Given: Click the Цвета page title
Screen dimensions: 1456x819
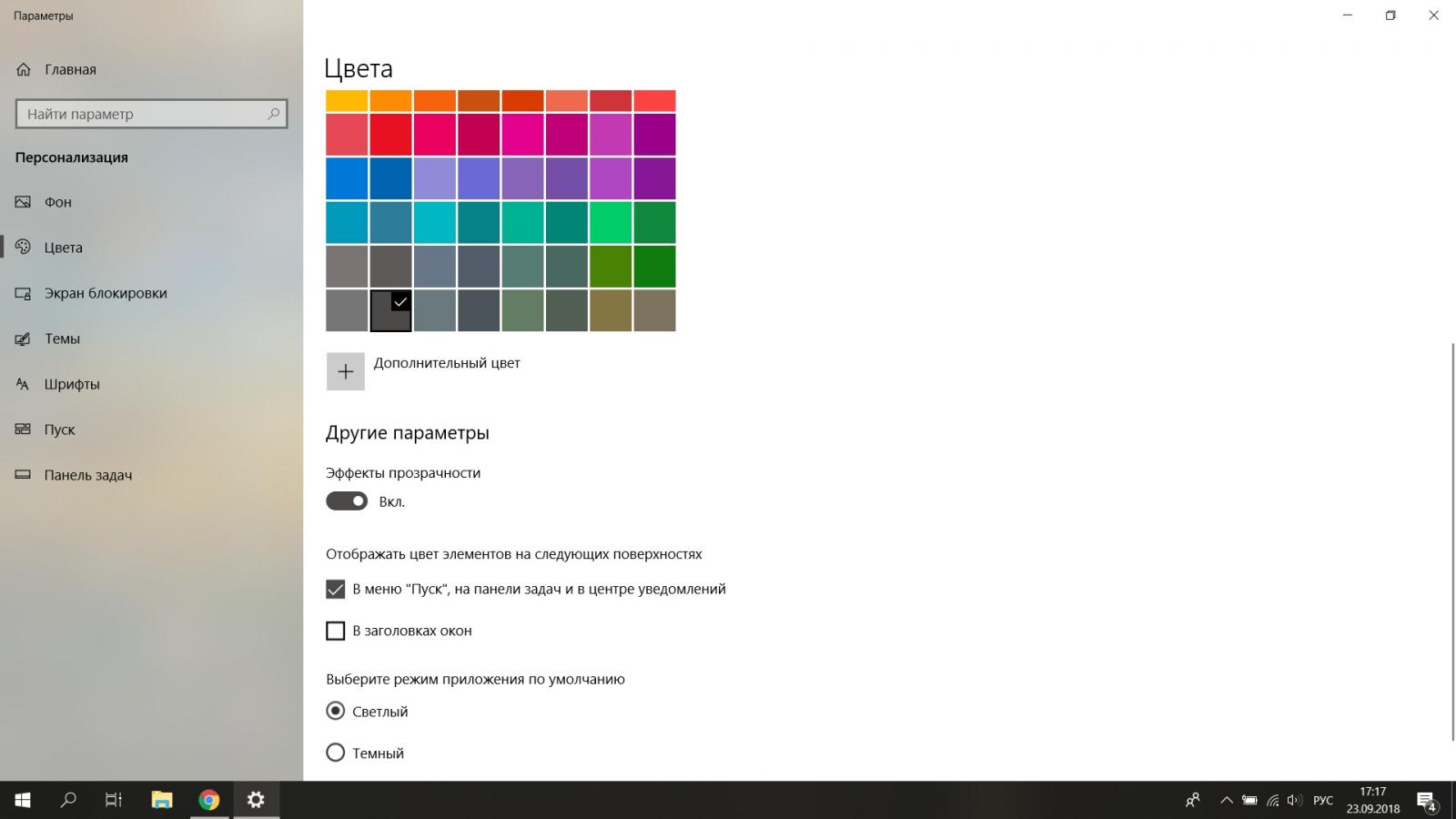Looking at the screenshot, I should [x=359, y=69].
